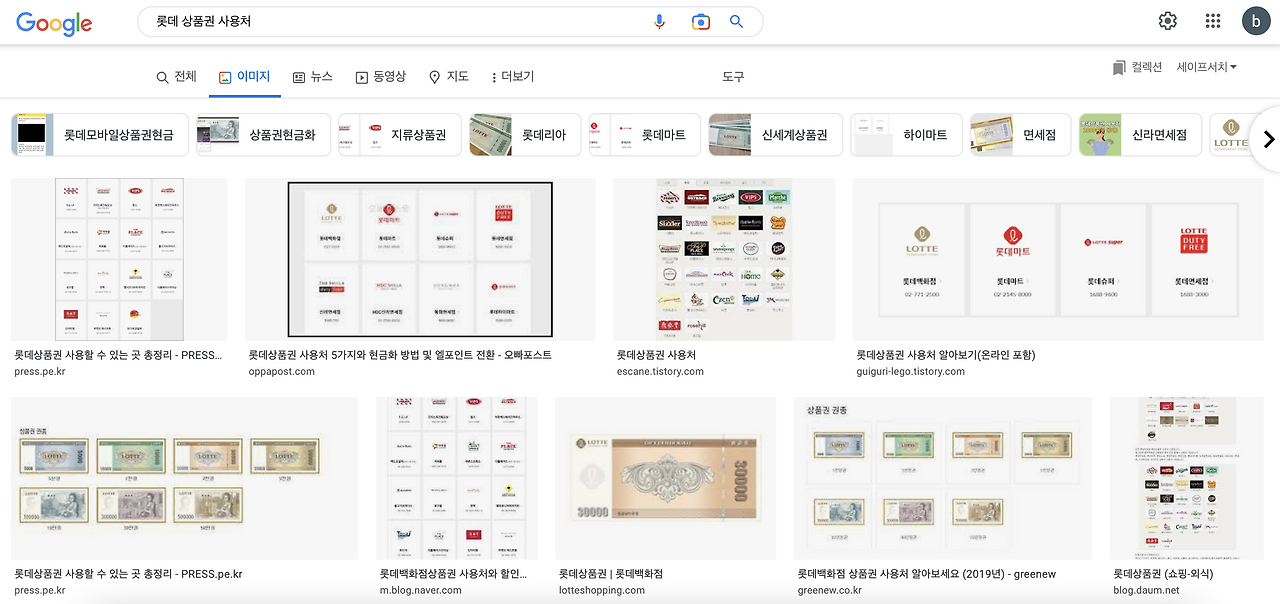Viewport: 1280px width, 604px height.
Task: Switch to the 전체 tab
Action: (177, 76)
